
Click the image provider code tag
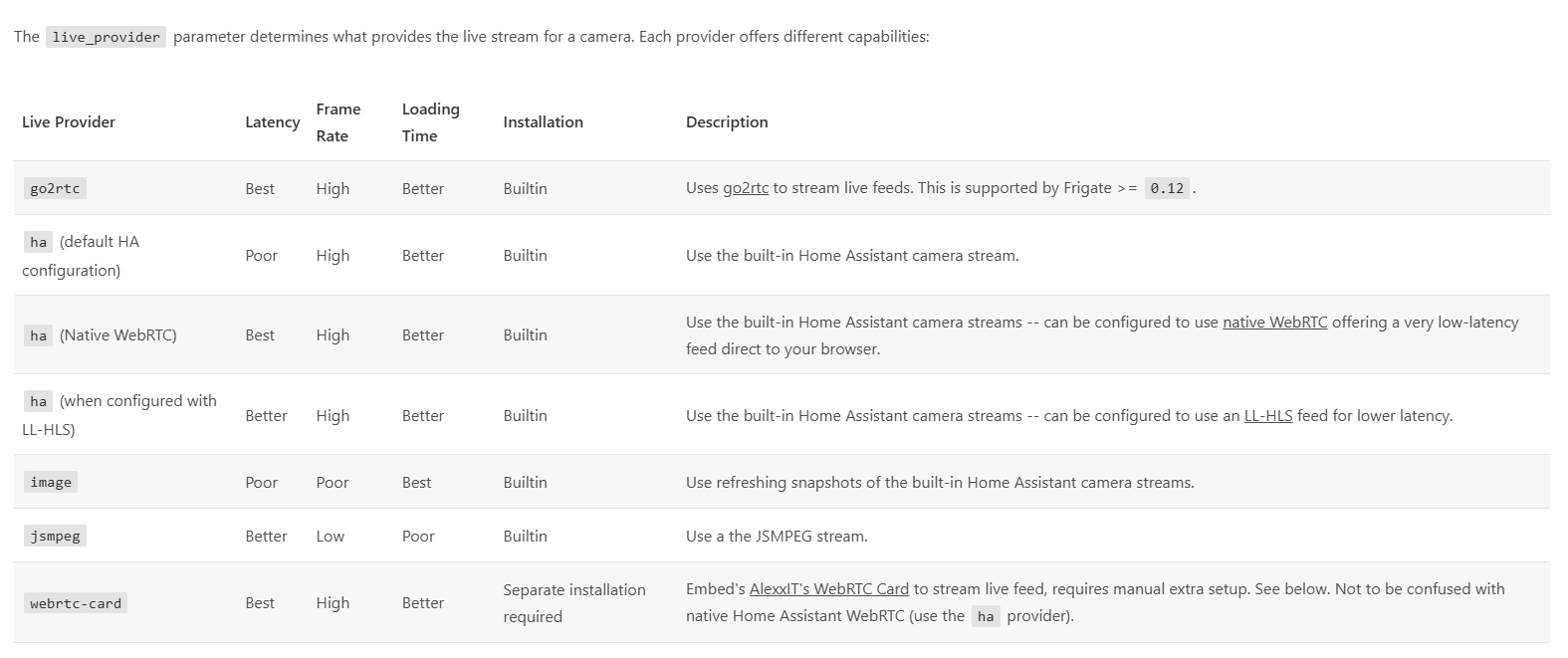pos(51,483)
